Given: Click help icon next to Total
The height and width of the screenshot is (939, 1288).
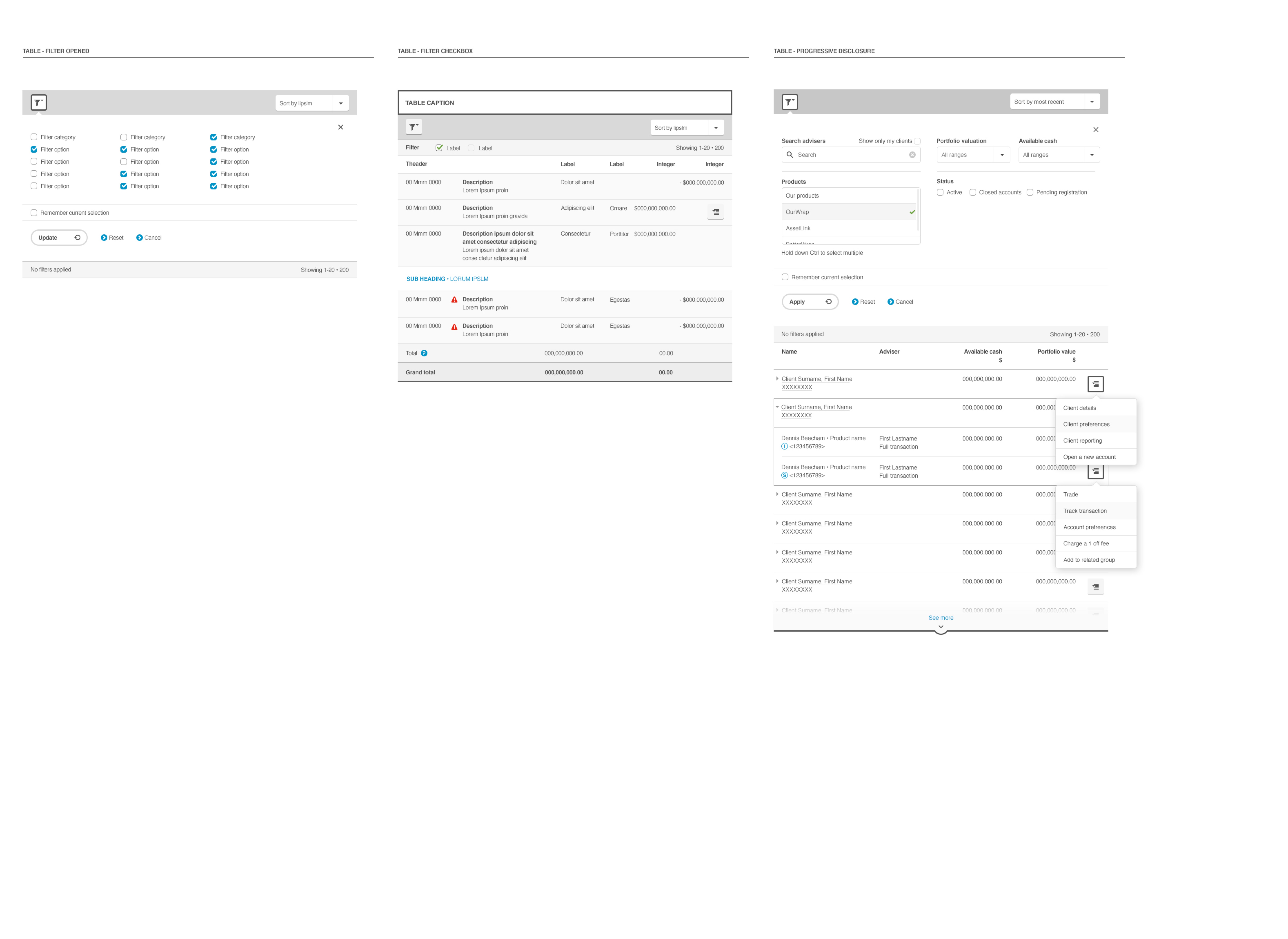Looking at the screenshot, I should (x=424, y=354).
